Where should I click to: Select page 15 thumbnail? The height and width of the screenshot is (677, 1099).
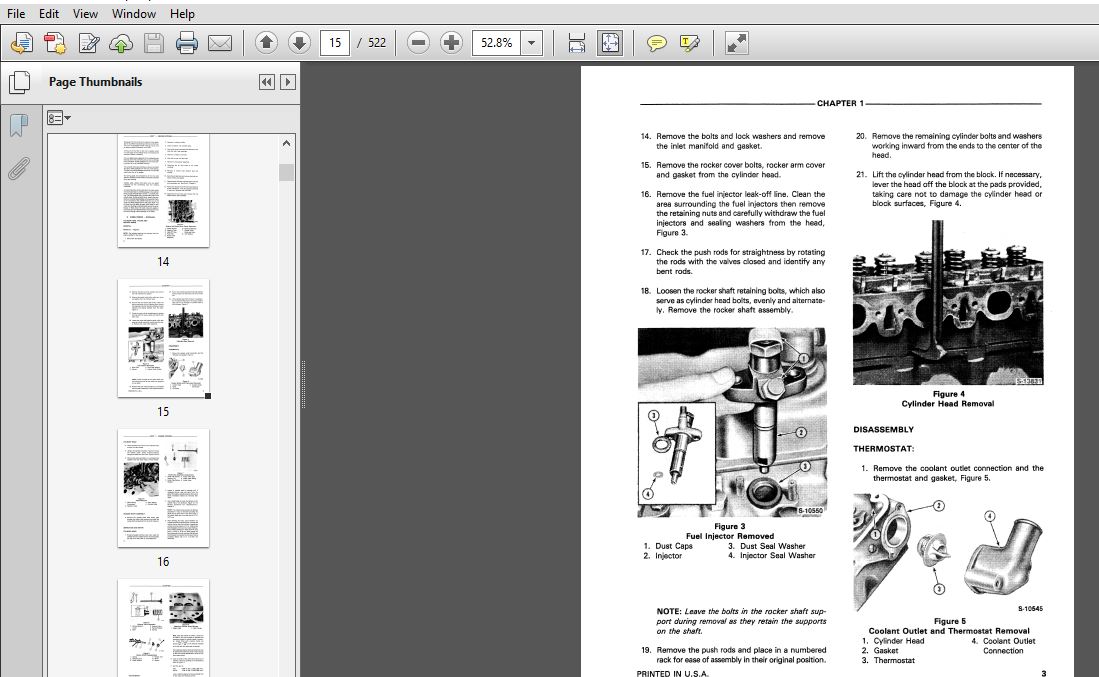point(163,338)
